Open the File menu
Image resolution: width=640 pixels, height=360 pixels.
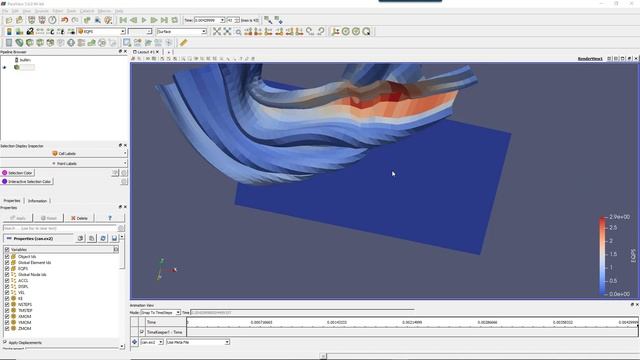click(x=5, y=11)
